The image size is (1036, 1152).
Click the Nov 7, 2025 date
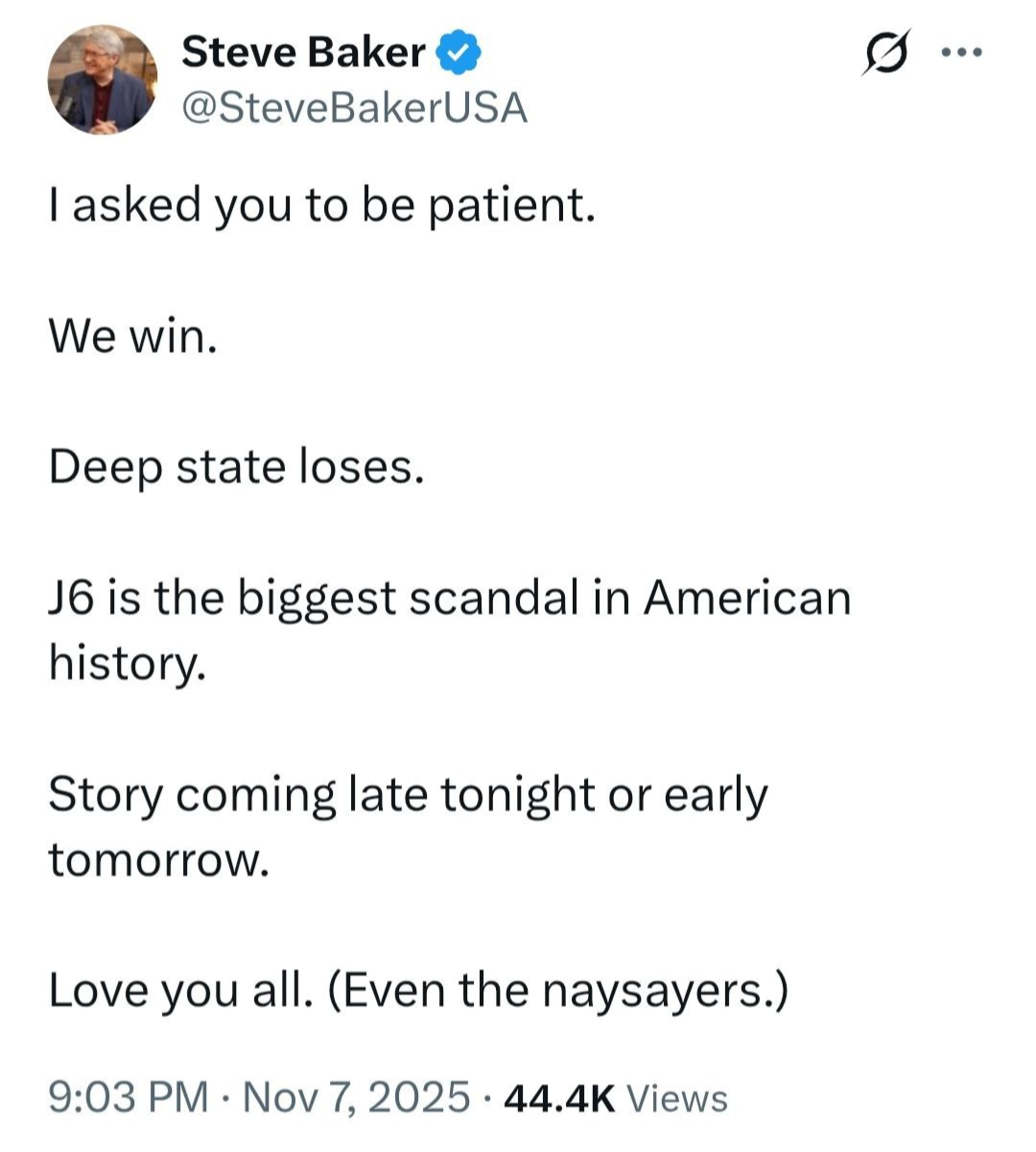[x=357, y=1097]
